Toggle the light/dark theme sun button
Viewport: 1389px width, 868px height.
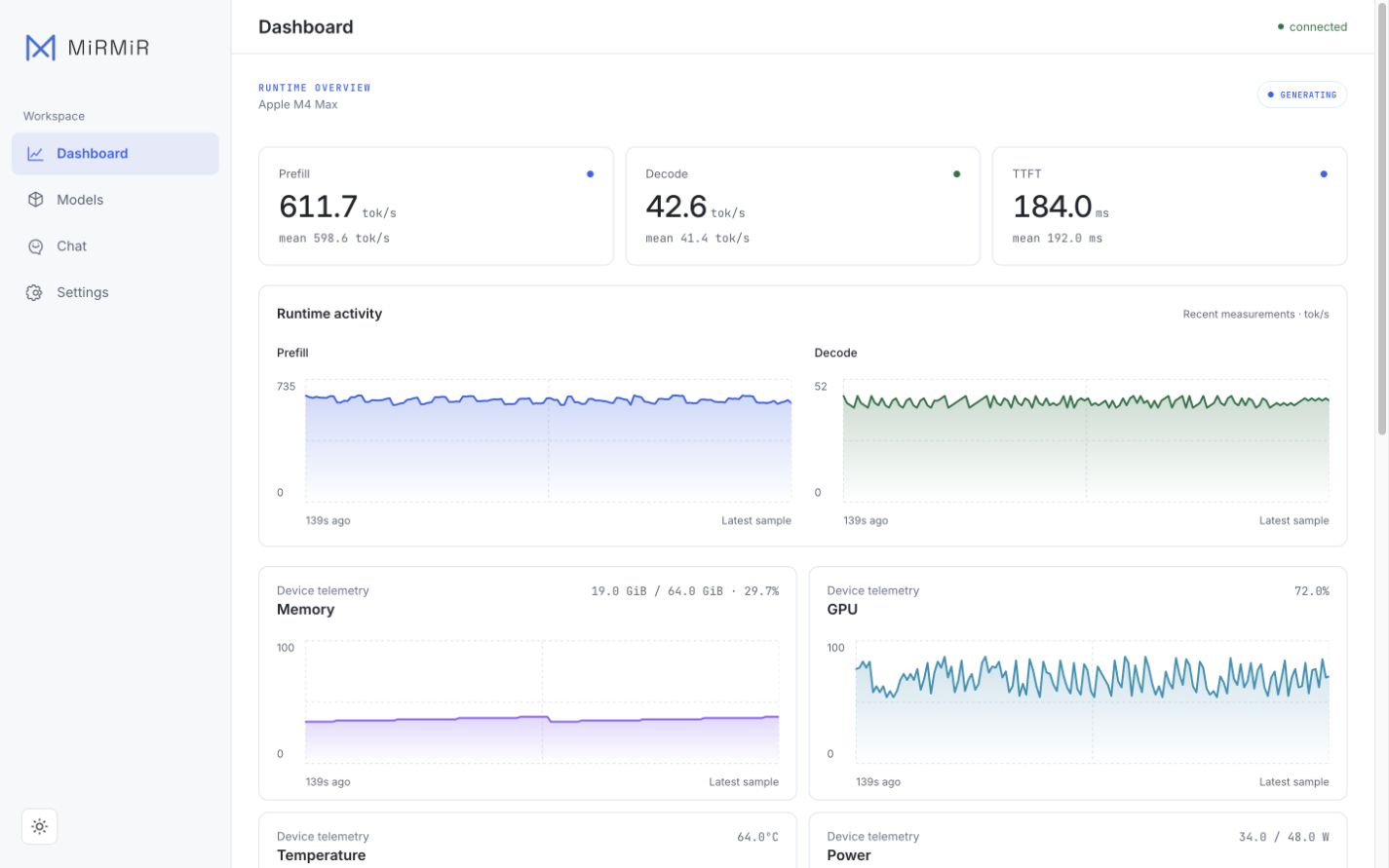coord(39,826)
